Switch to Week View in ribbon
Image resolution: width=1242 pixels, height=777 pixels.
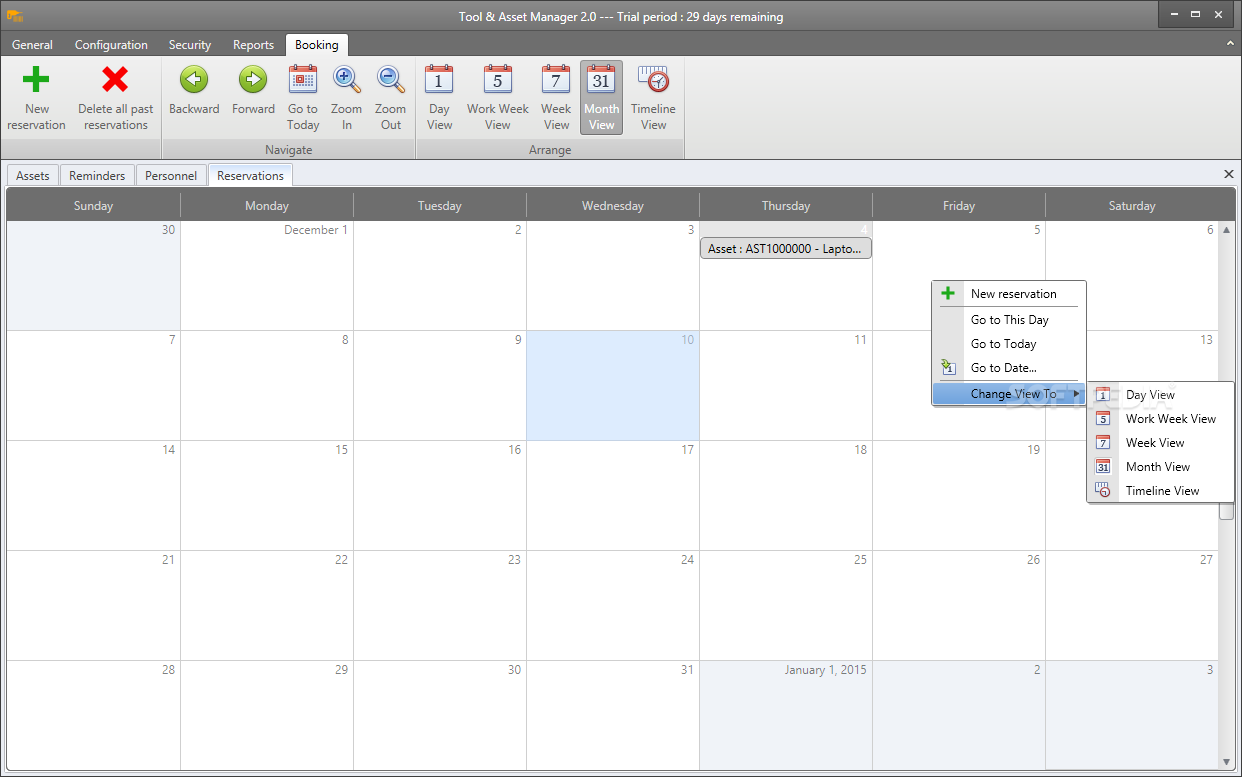click(x=556, y=98)
